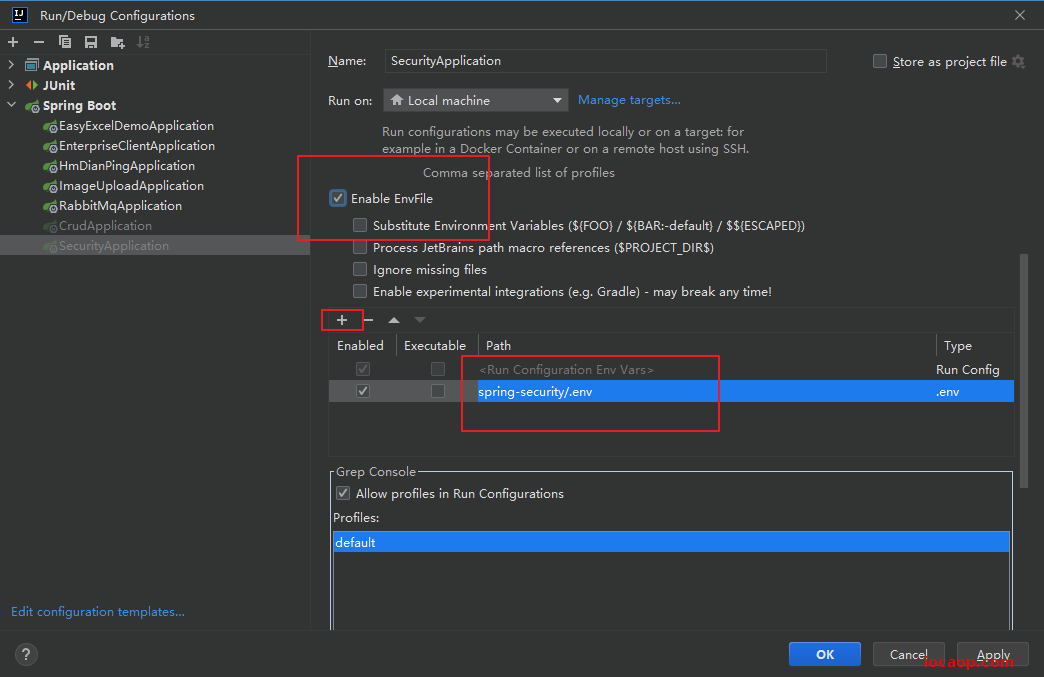Sort configurations alphabetically
Viewport: 1044px width, 677px height.
pyautogui.click(x=143, y=43)
